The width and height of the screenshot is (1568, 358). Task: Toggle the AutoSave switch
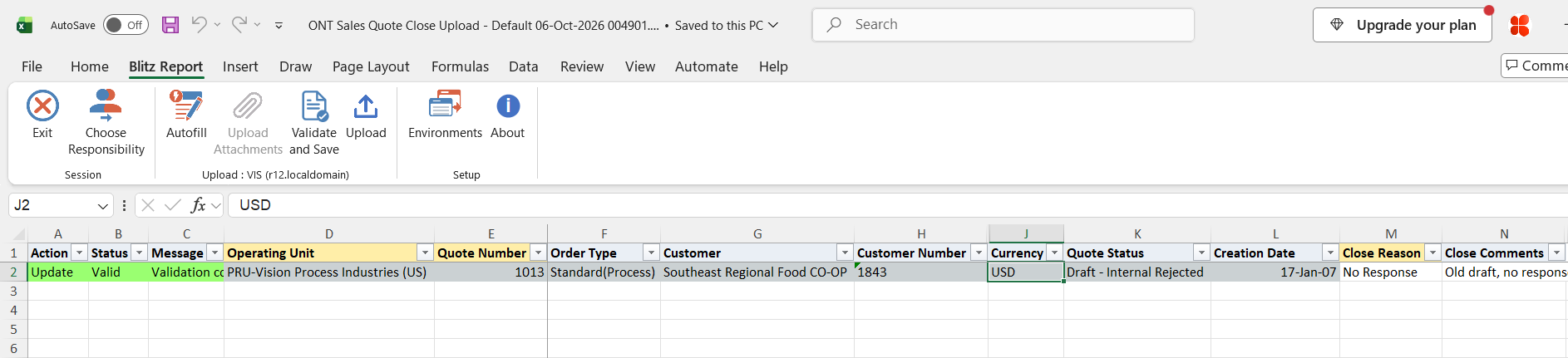(x=126, y=25)
